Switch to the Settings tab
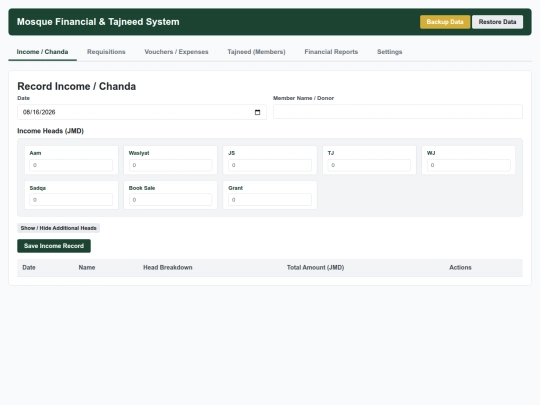Viewport: 540px width, 405px height. pos(390,52)
